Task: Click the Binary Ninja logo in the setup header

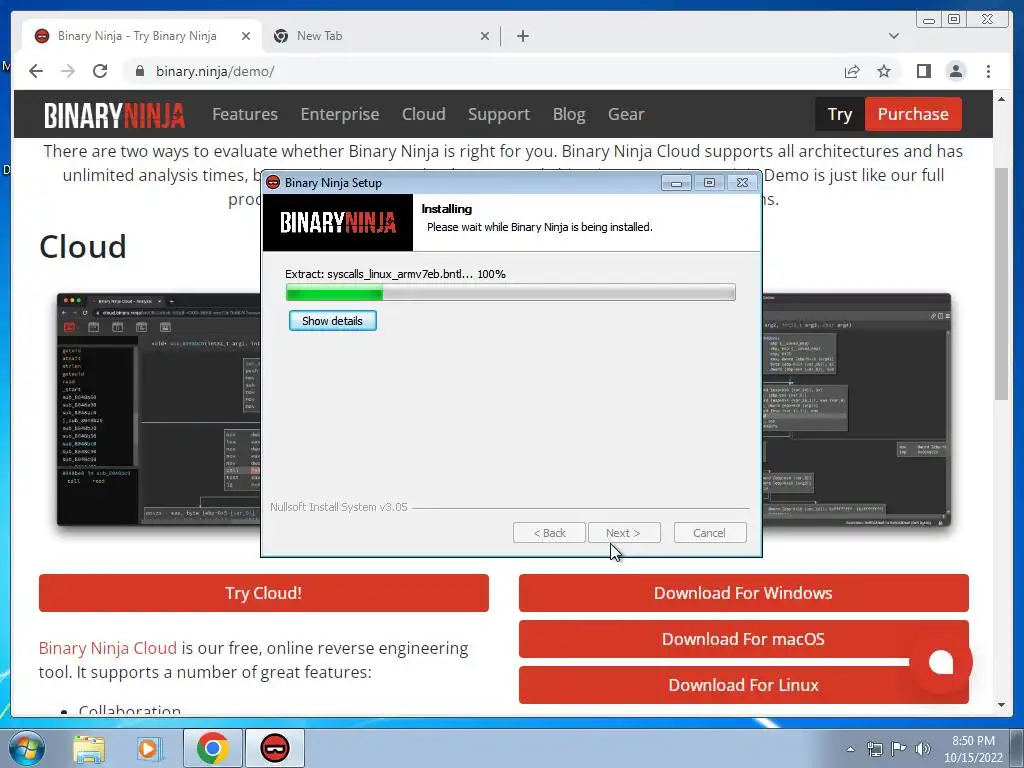Action: click(x=338, y=223)
